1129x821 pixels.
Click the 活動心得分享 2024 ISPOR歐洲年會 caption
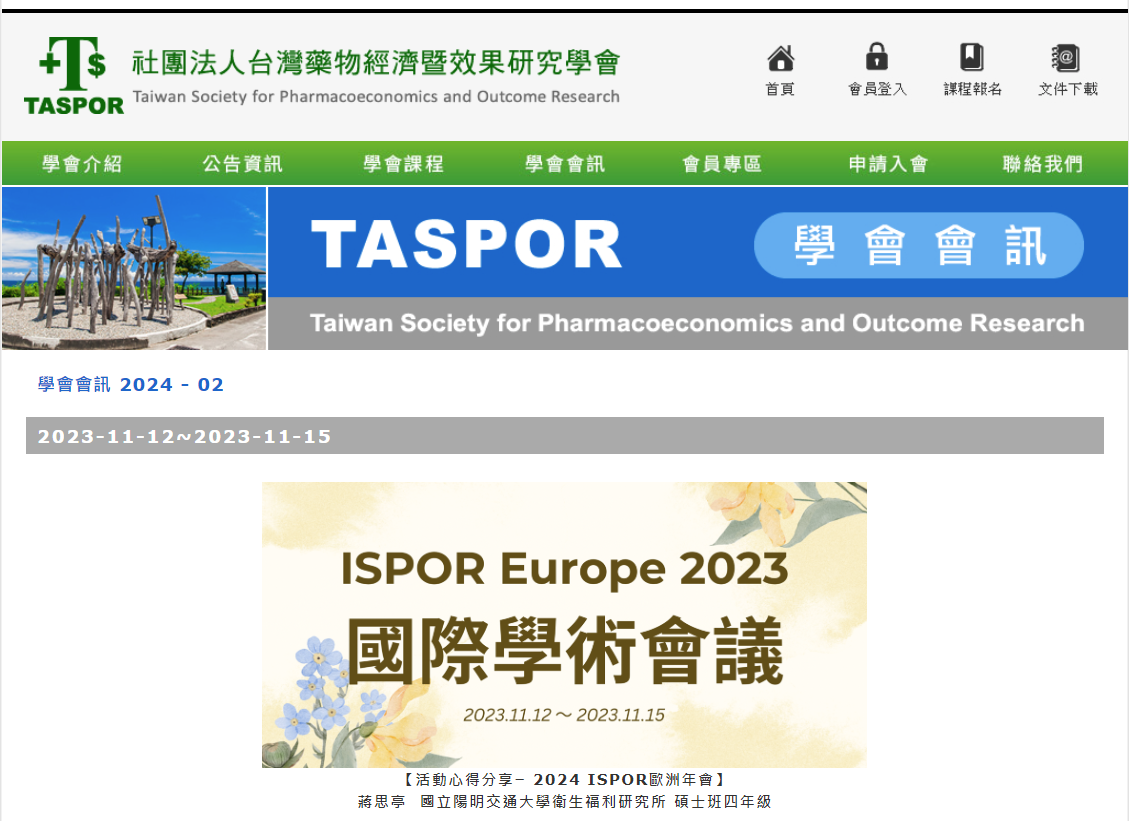point(564,779)
